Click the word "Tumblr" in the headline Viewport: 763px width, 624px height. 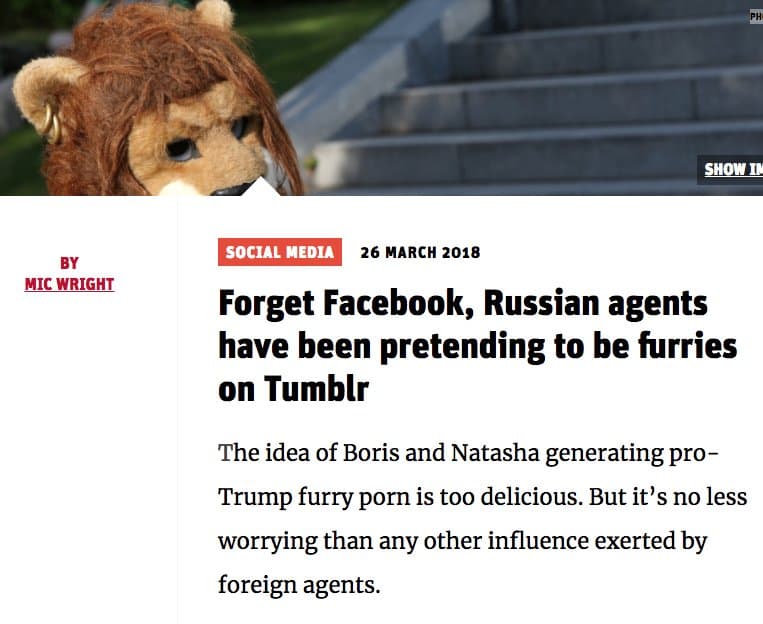click(x=316, y=389)
